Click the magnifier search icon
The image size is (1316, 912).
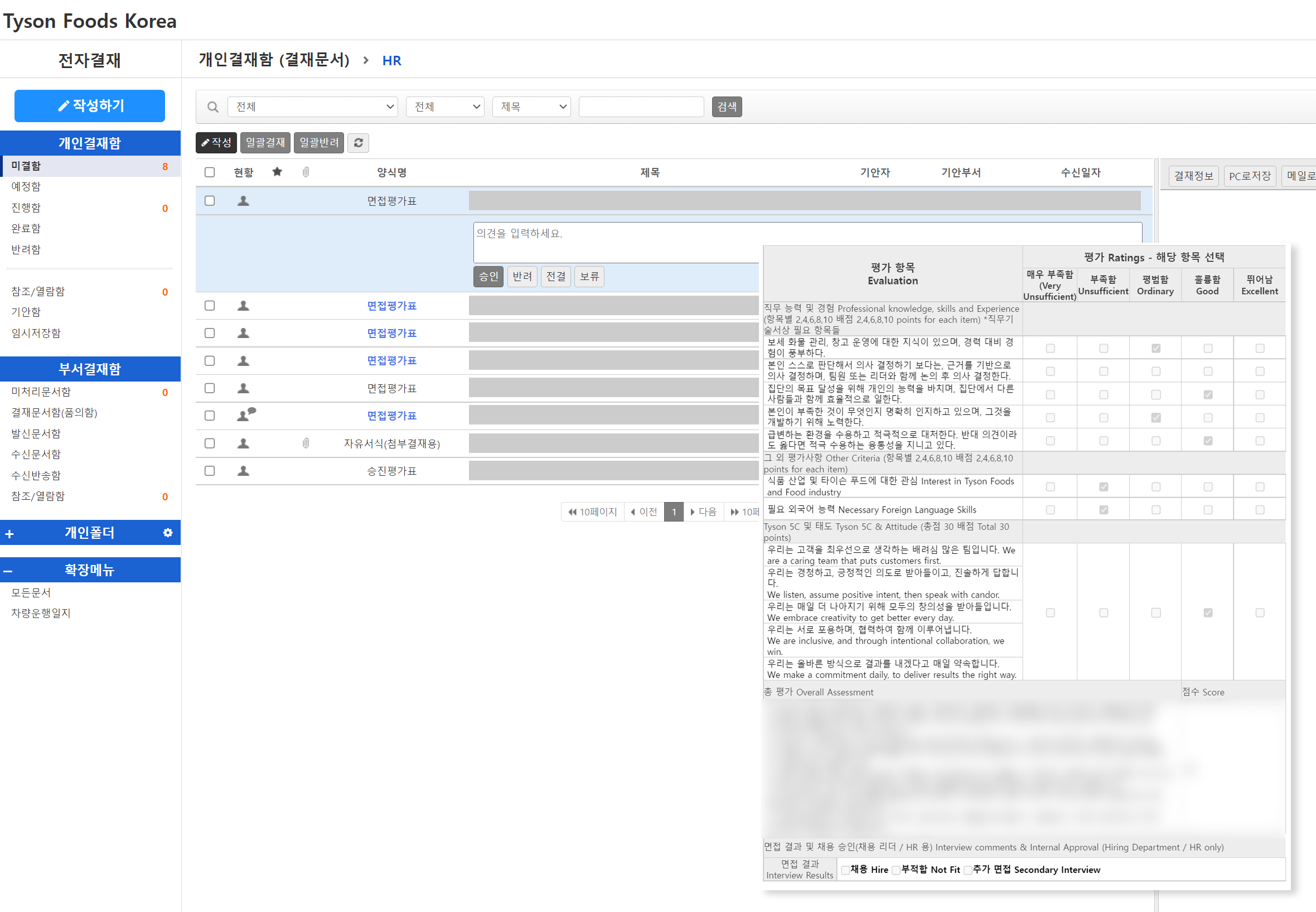pos(212,107)
